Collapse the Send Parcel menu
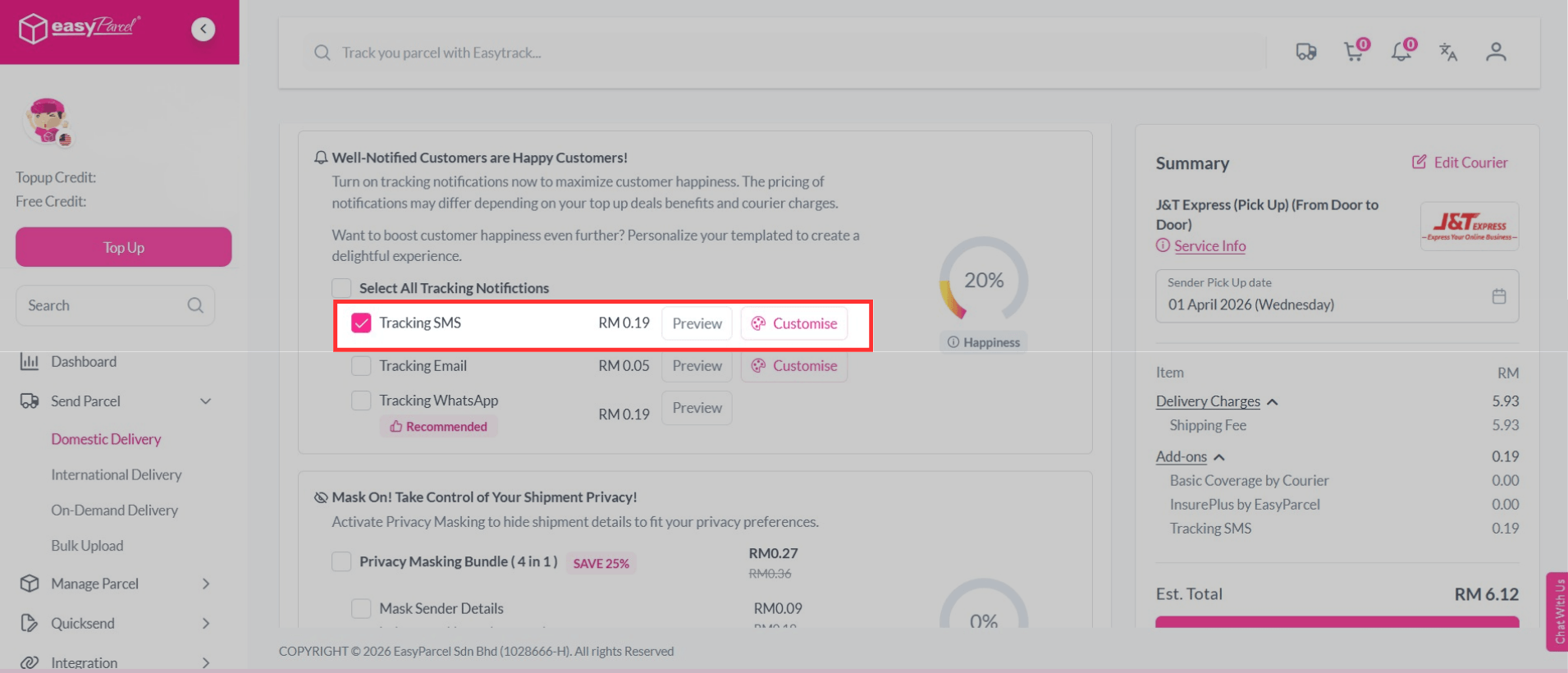The image size is (1568, 673). coord(206,401)
